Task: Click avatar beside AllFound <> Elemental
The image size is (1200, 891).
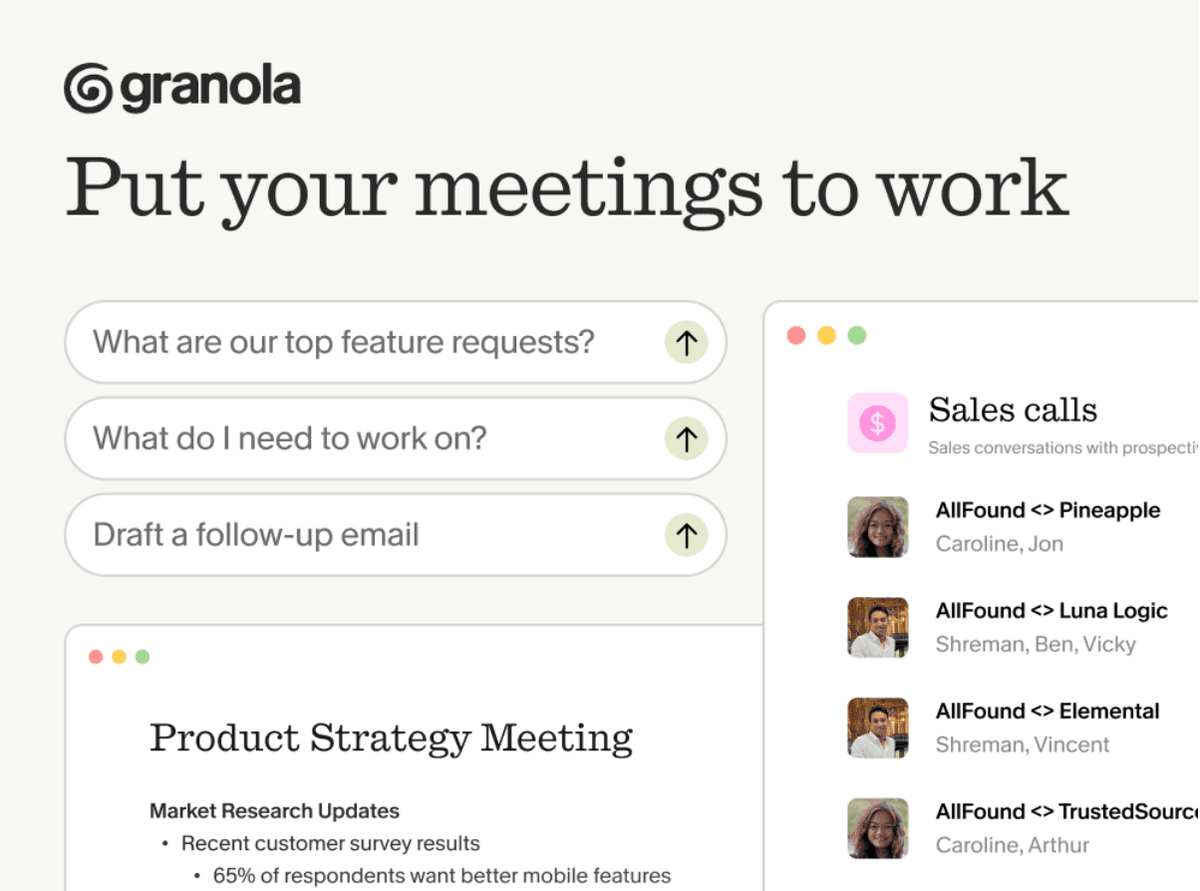Action: pos(878,728)
